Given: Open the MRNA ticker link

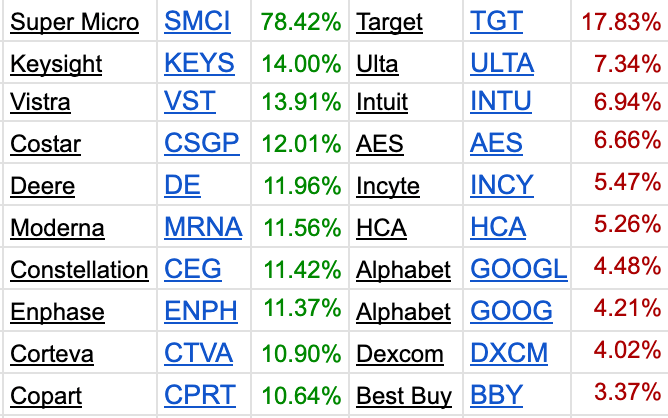Looking at the screenshot, I should [203, 227].
